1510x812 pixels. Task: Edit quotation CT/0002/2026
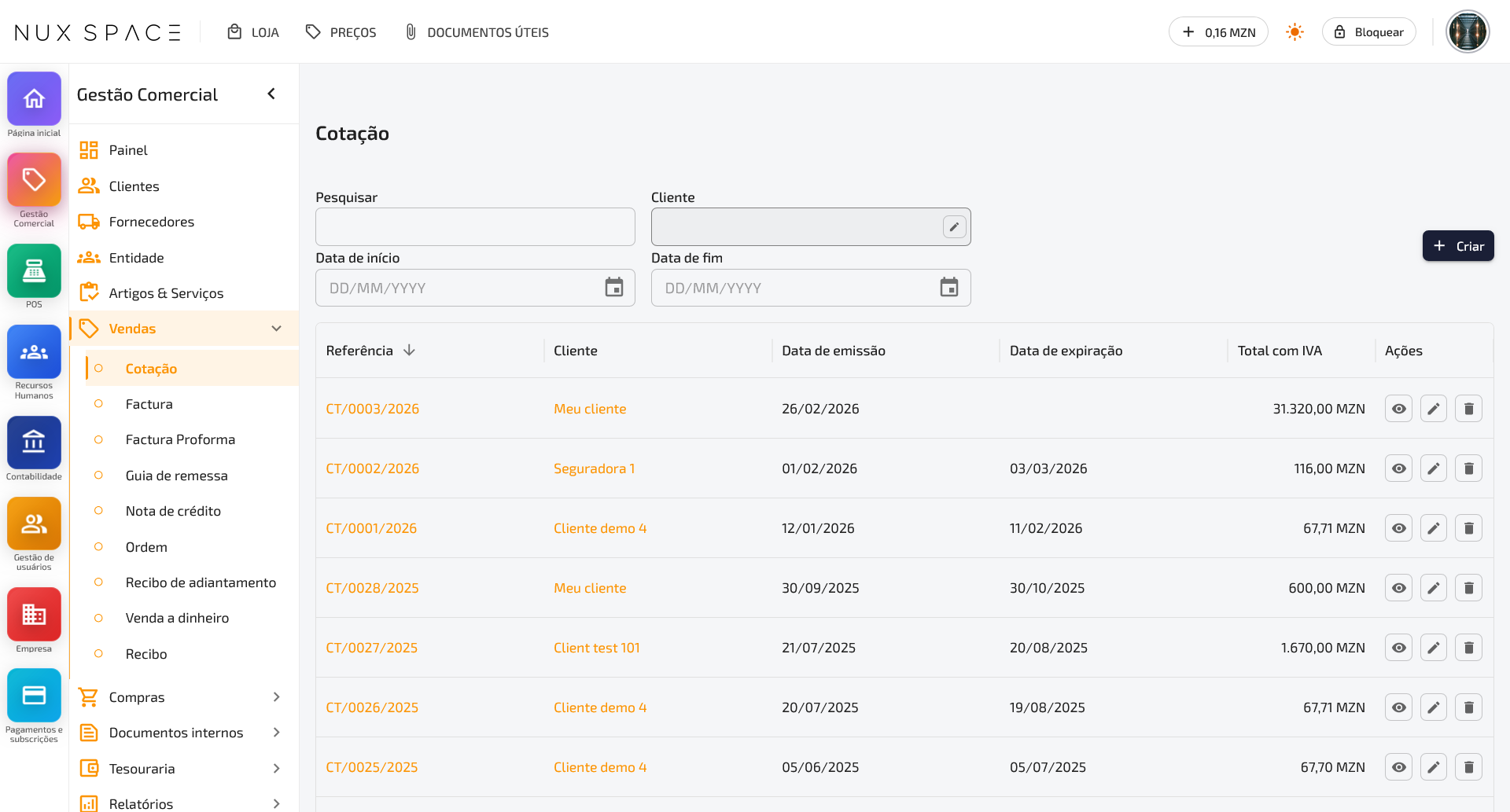click(x=1434, y=468)
